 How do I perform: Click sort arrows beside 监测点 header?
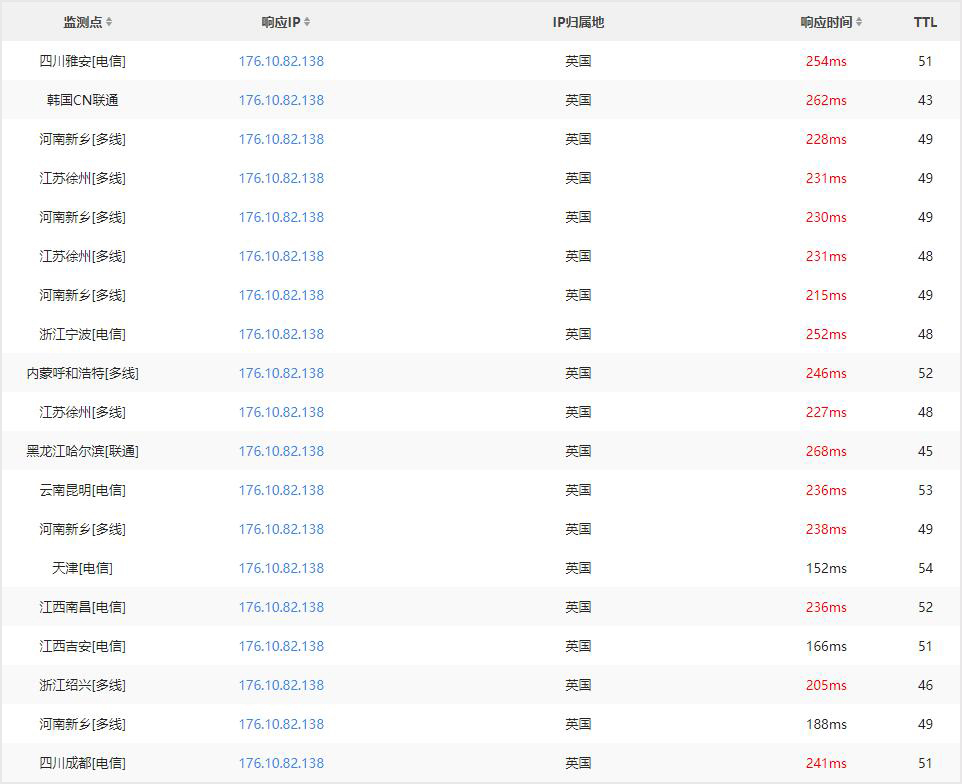(109, 22)
